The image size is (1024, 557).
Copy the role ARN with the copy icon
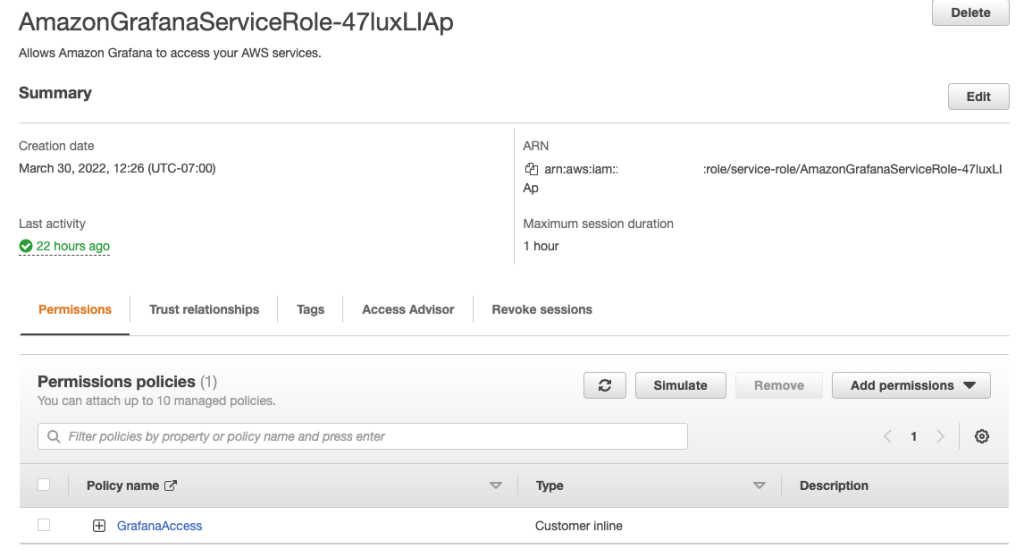(x=531, y=169)
